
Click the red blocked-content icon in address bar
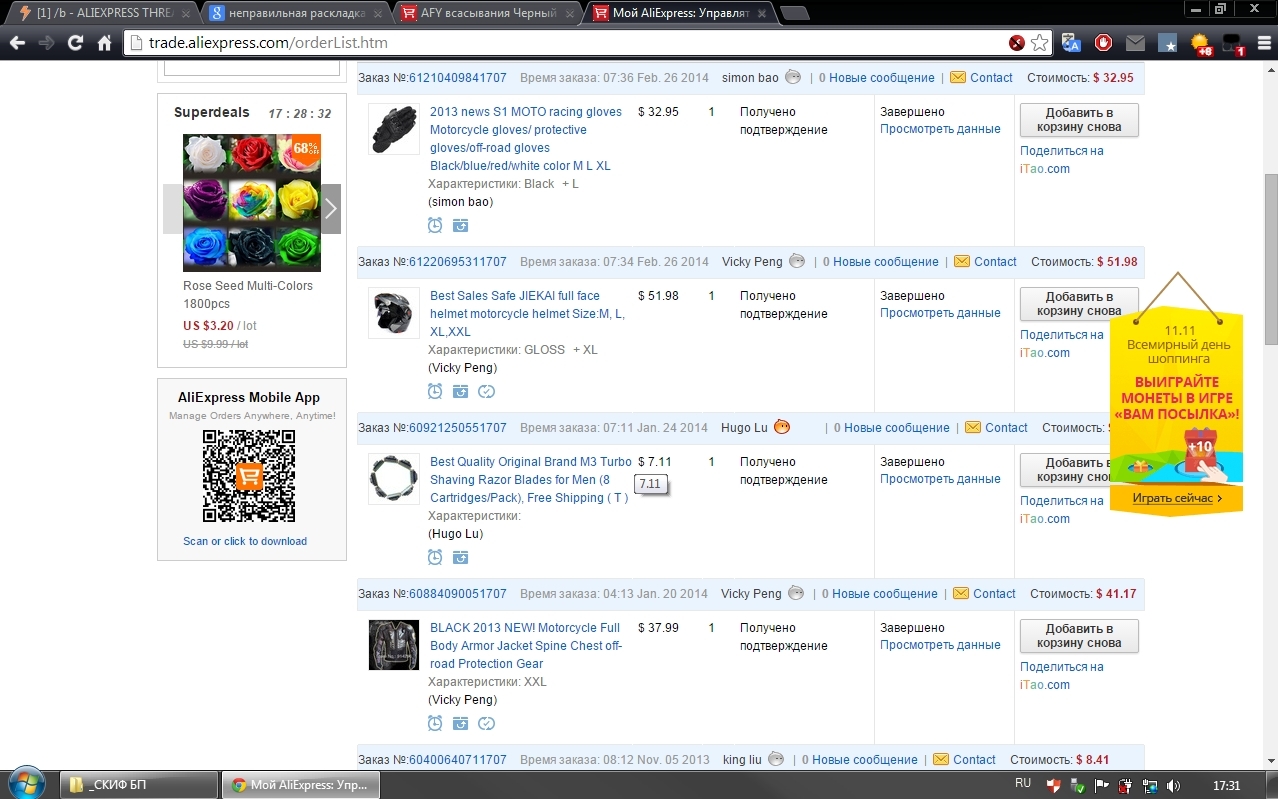coord(1016,43)
